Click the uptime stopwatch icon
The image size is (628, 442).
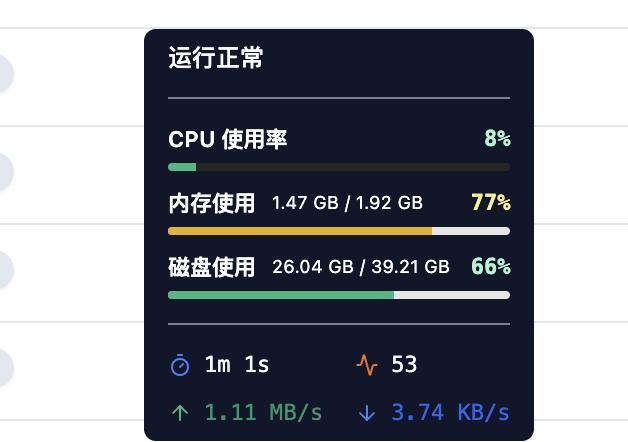coord(180,366)
